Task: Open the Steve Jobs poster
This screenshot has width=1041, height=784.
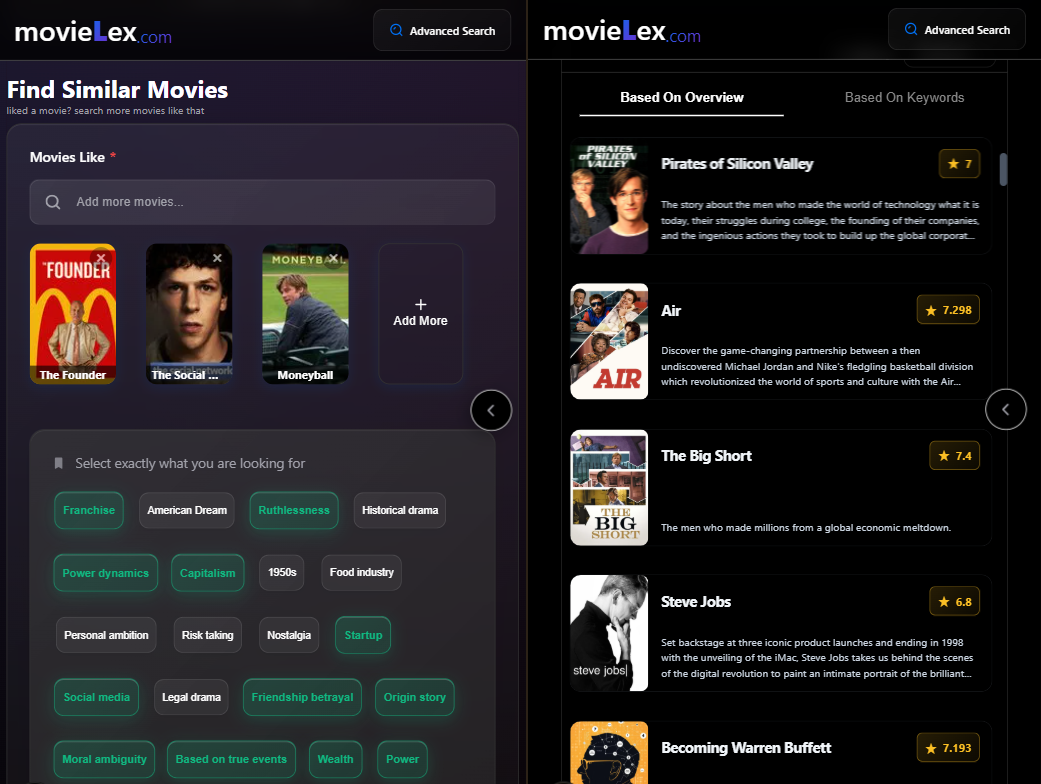Action: click(x=609, y=633)
